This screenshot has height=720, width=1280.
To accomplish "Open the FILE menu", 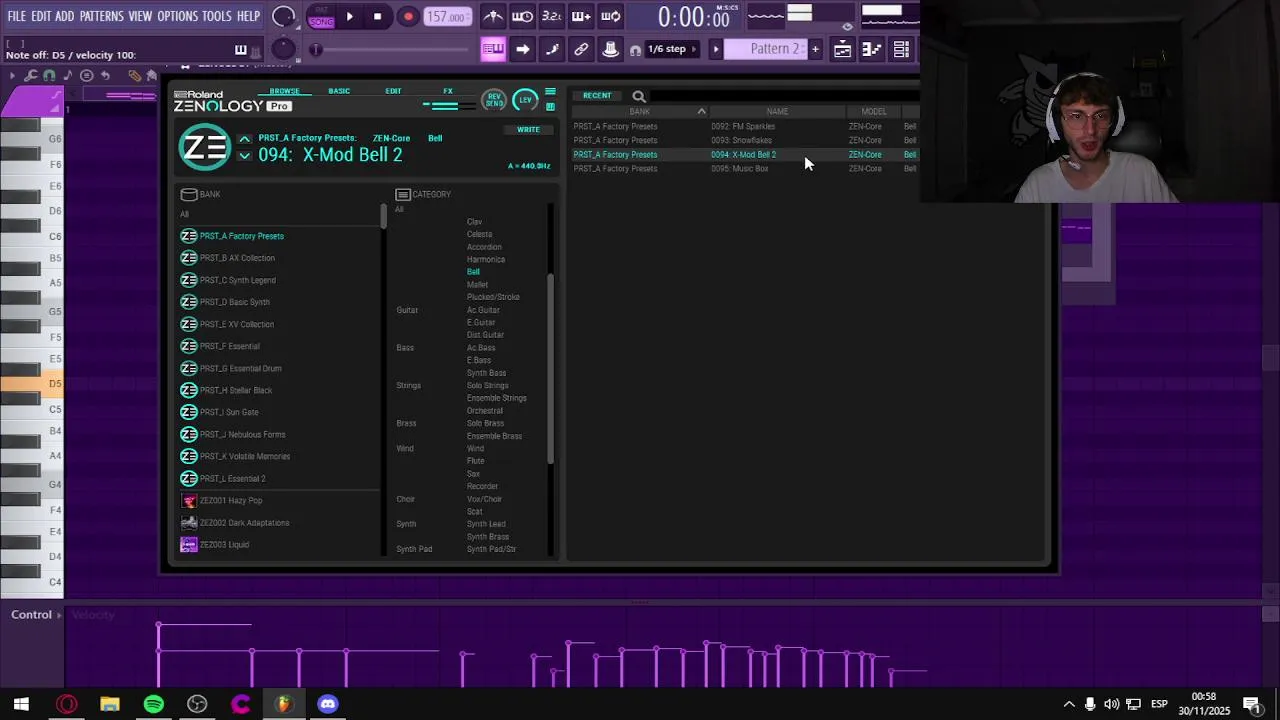I will click(x=17, y=16).
